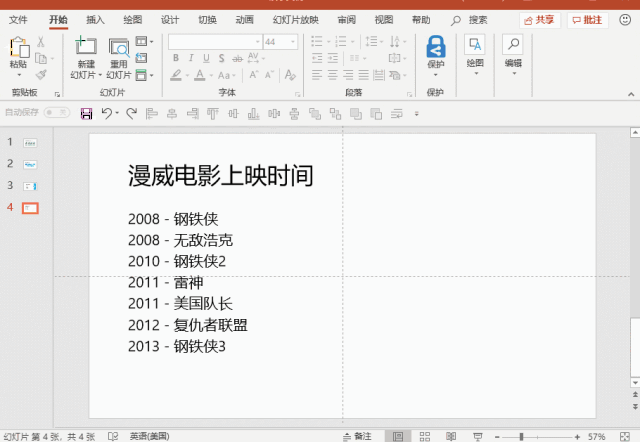Start slideshow from the status bar icon
Viewport: 640px width, 442px height.
click(x=478, y=436)
